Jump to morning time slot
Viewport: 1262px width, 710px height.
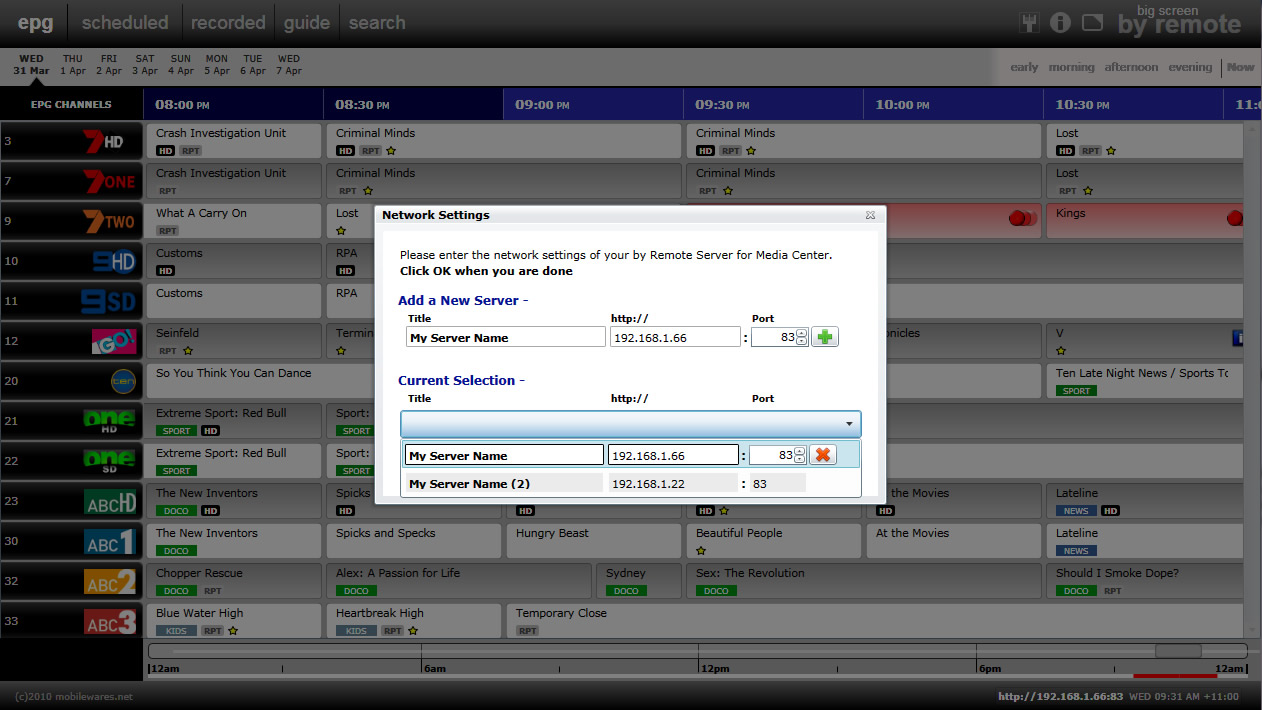point(1071,67)
